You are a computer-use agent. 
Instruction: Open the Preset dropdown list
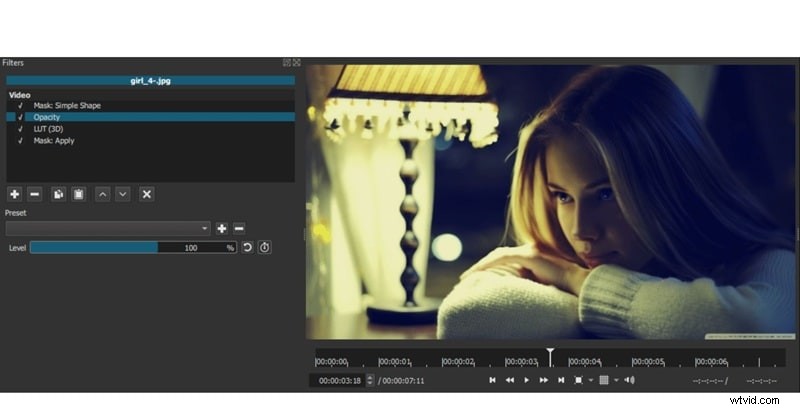[x=108, y=228]
